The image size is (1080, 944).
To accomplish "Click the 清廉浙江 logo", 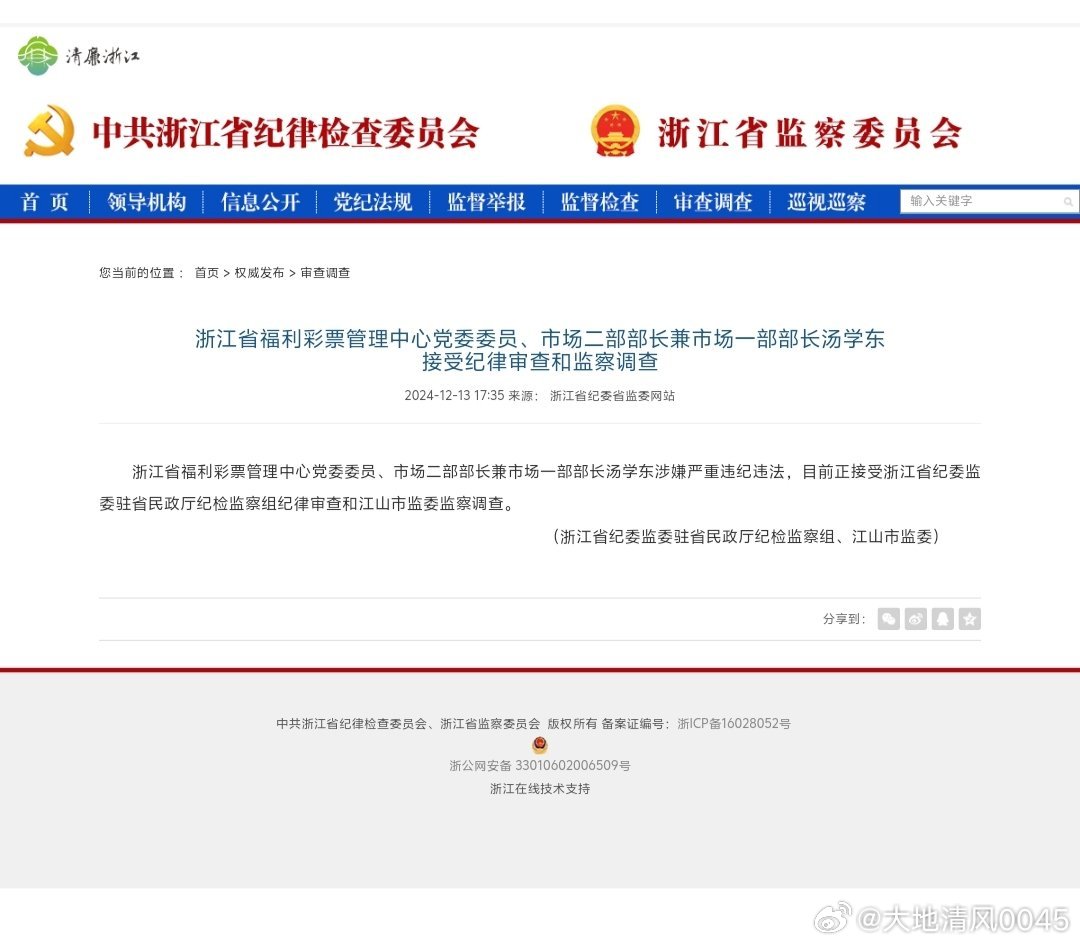I will point(79,56).
